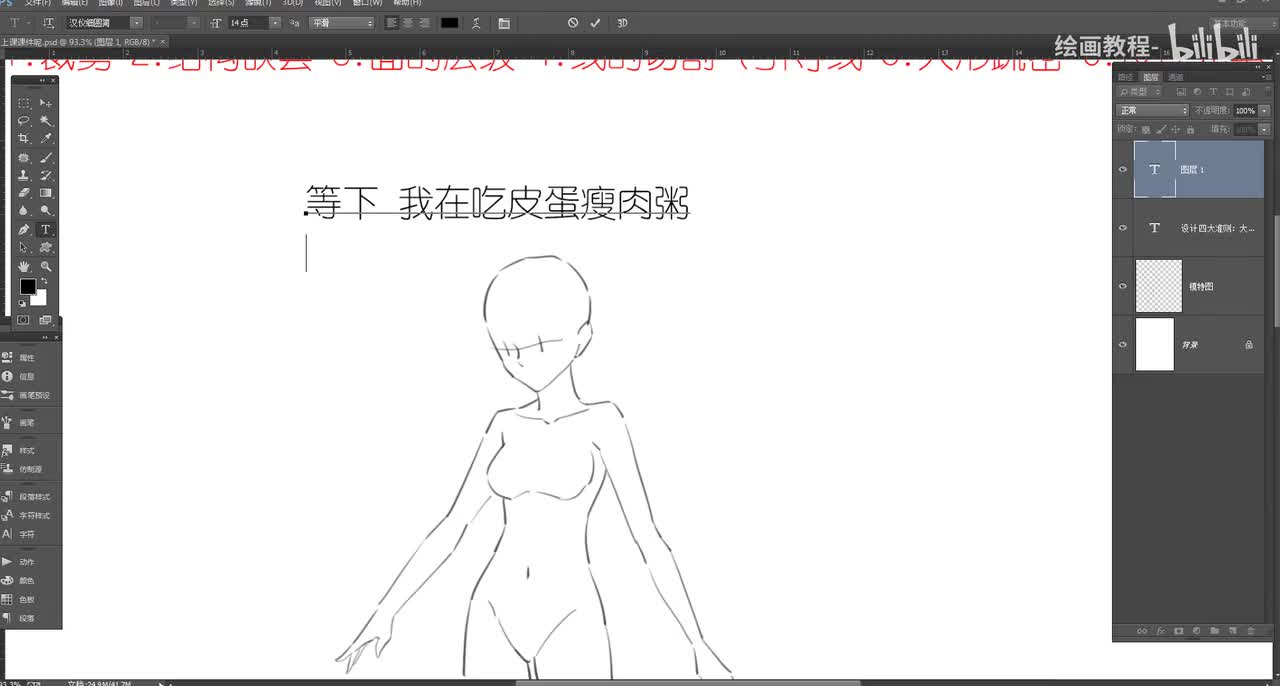This screenshot has height=686, width=1280.
Task: Select the Custom Shape tool
Action: pyautogui.click(x=46, y=248)
